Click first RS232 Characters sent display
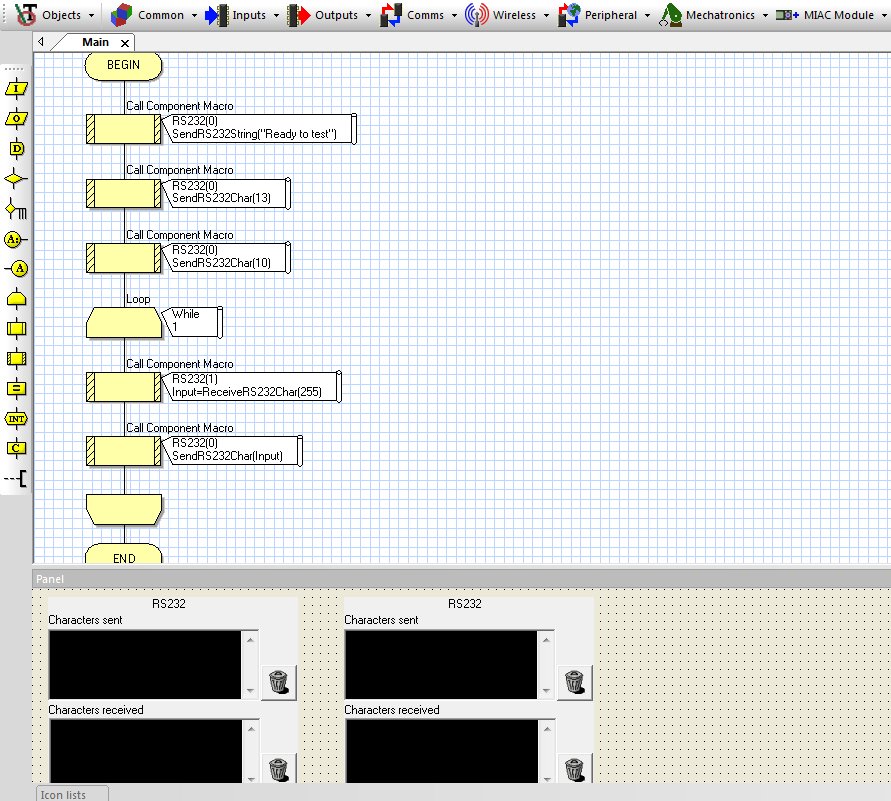 click(x=145, y=665)
